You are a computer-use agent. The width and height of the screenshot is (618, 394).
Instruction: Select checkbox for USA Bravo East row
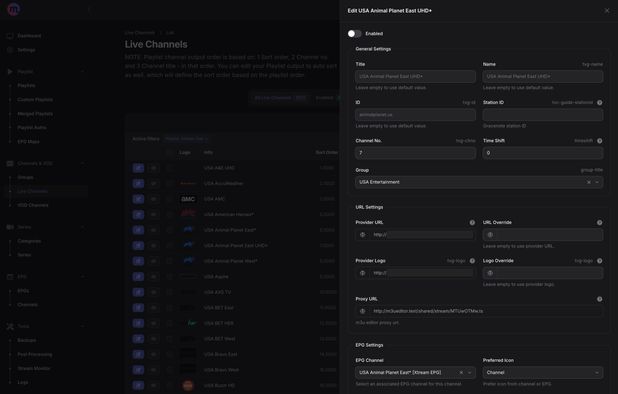[169, 354]
